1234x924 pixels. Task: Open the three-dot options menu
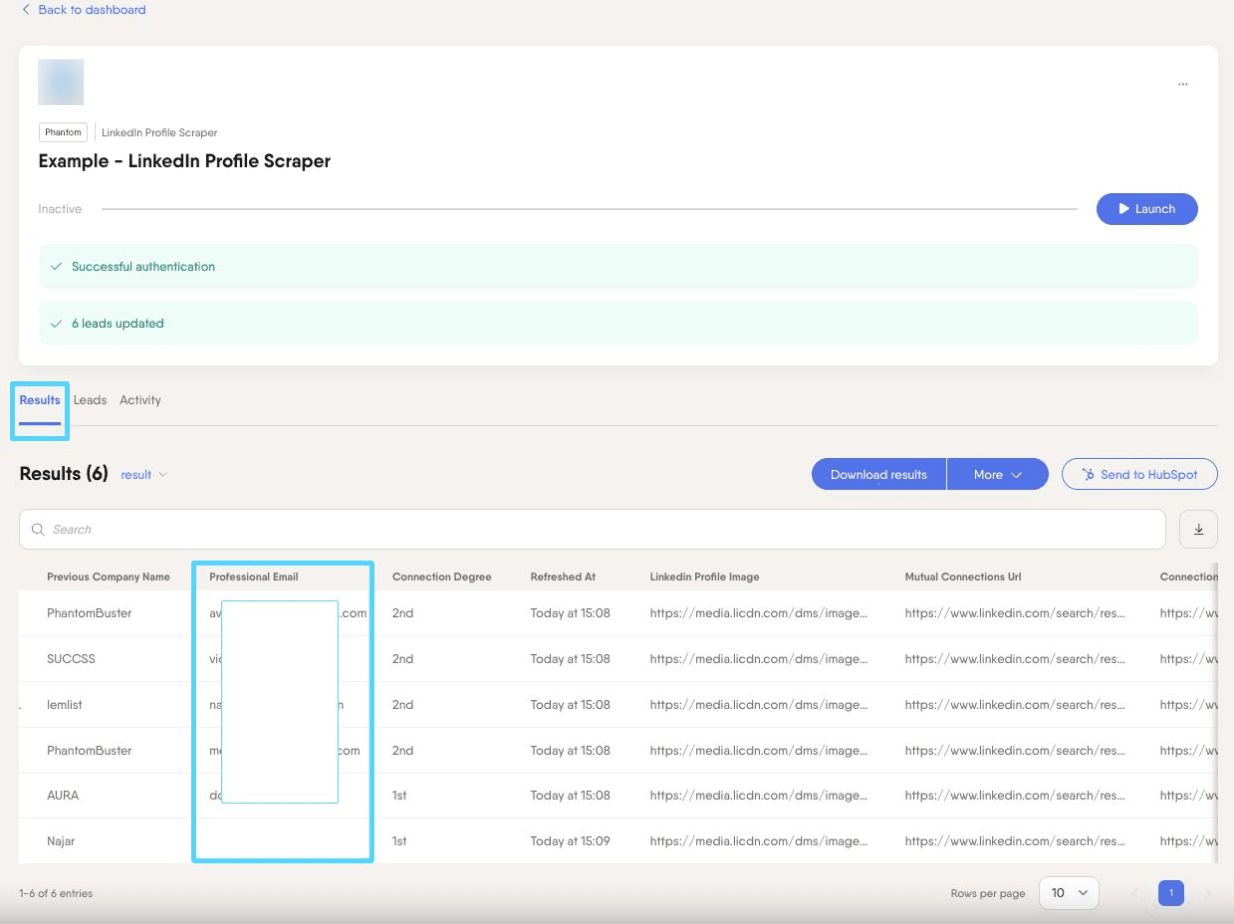1182,85
